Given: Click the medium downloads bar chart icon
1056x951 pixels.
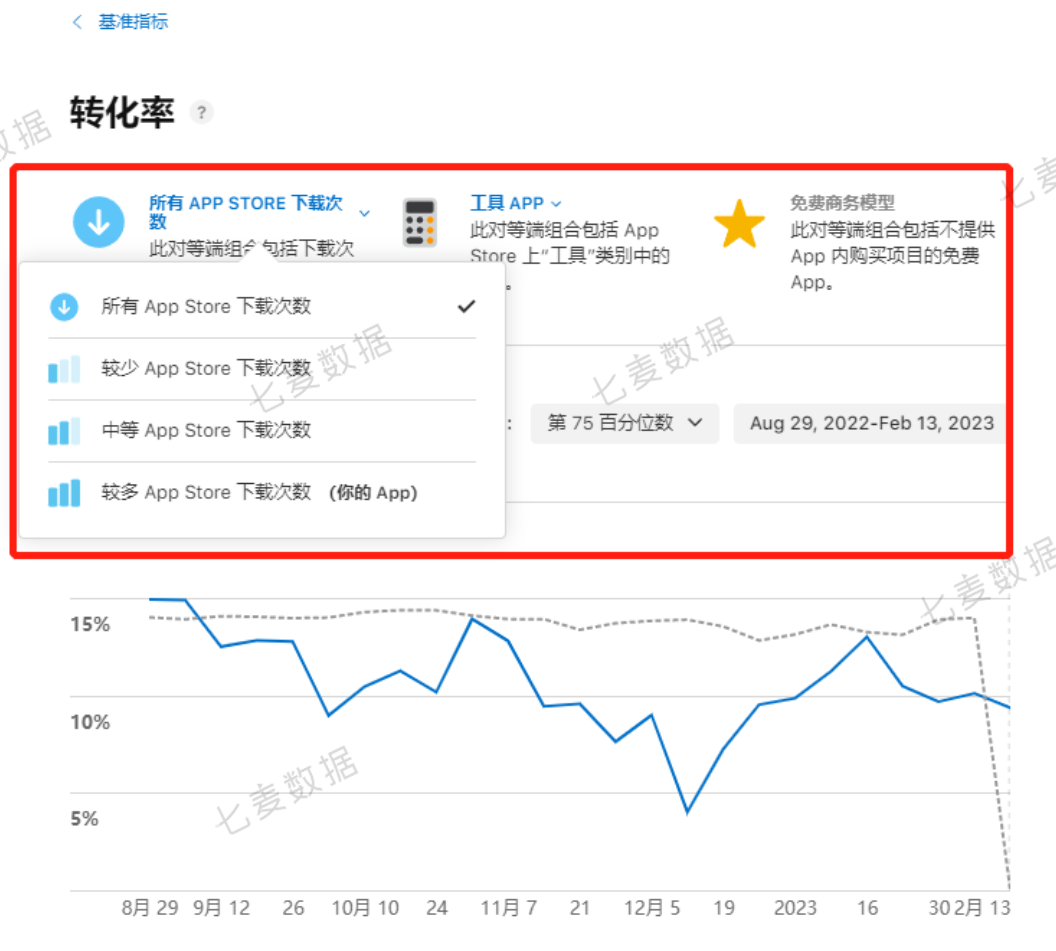Looking at the screenshot, I should (x=64, y=431).
